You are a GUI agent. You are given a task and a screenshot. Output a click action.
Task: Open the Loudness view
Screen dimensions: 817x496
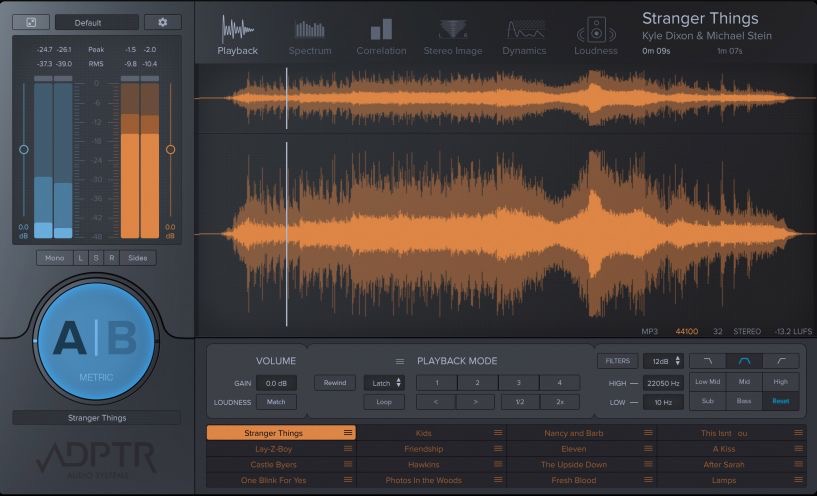(596, 36)
